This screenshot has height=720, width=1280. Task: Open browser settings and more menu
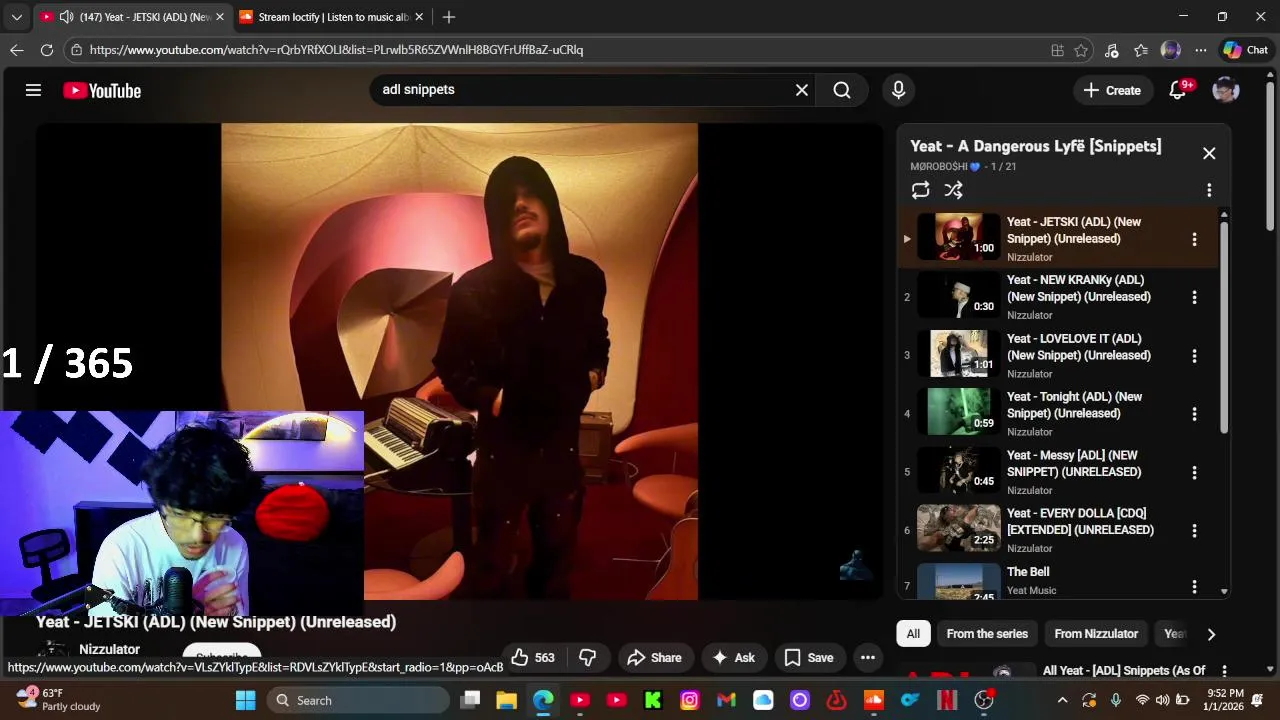(x=1201, y=50)
